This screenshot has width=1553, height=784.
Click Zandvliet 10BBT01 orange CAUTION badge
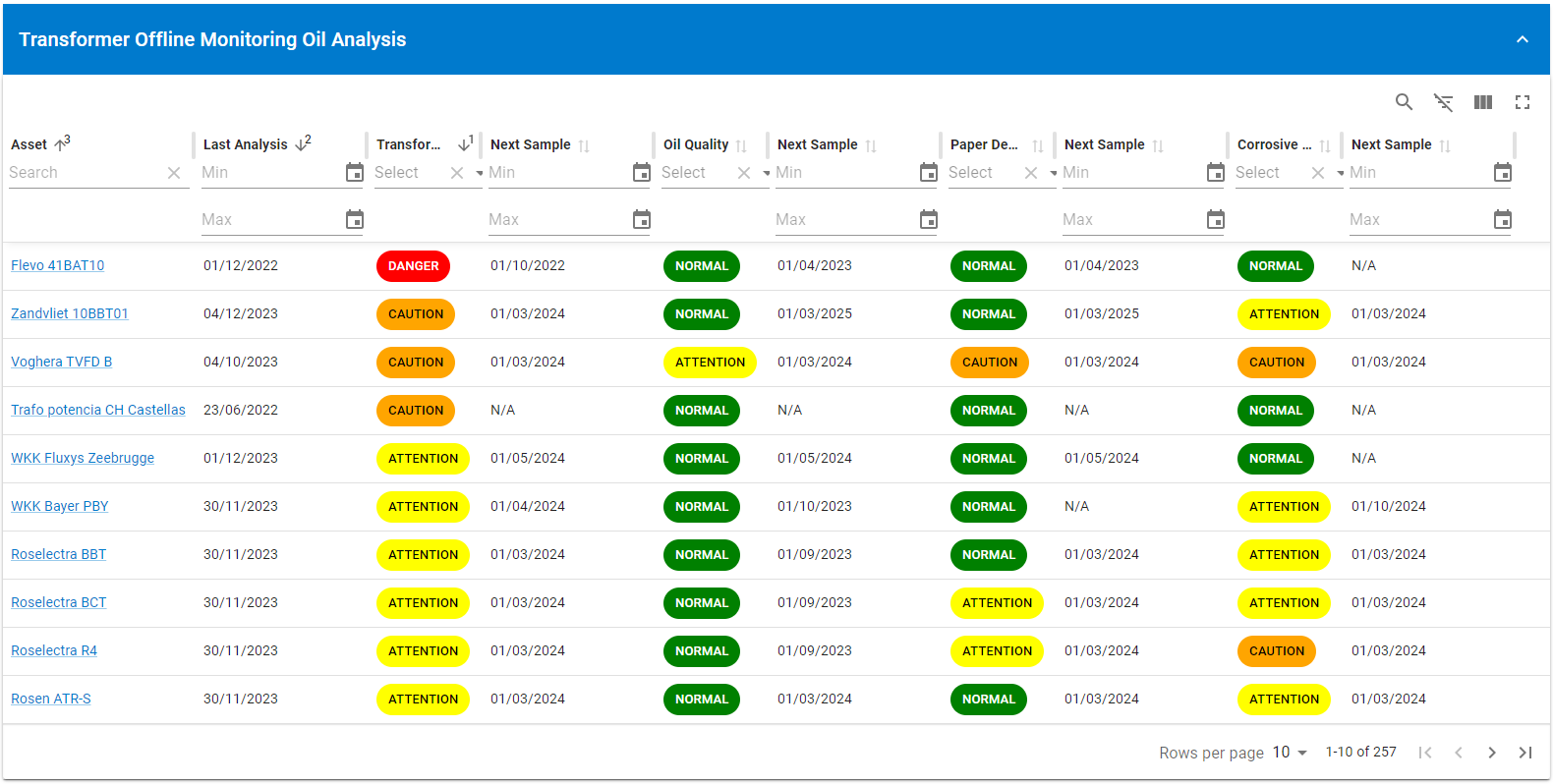coord(416,314)
